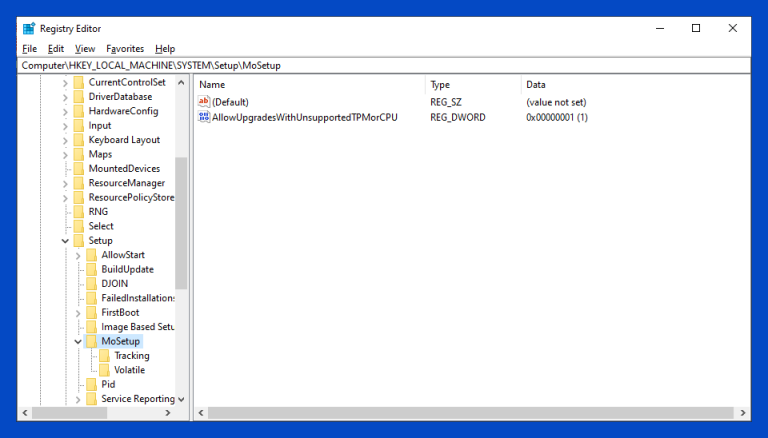Select the (Default) string value icon
The height and width of the screenshot is (438, 768).
tap(204, 101)
